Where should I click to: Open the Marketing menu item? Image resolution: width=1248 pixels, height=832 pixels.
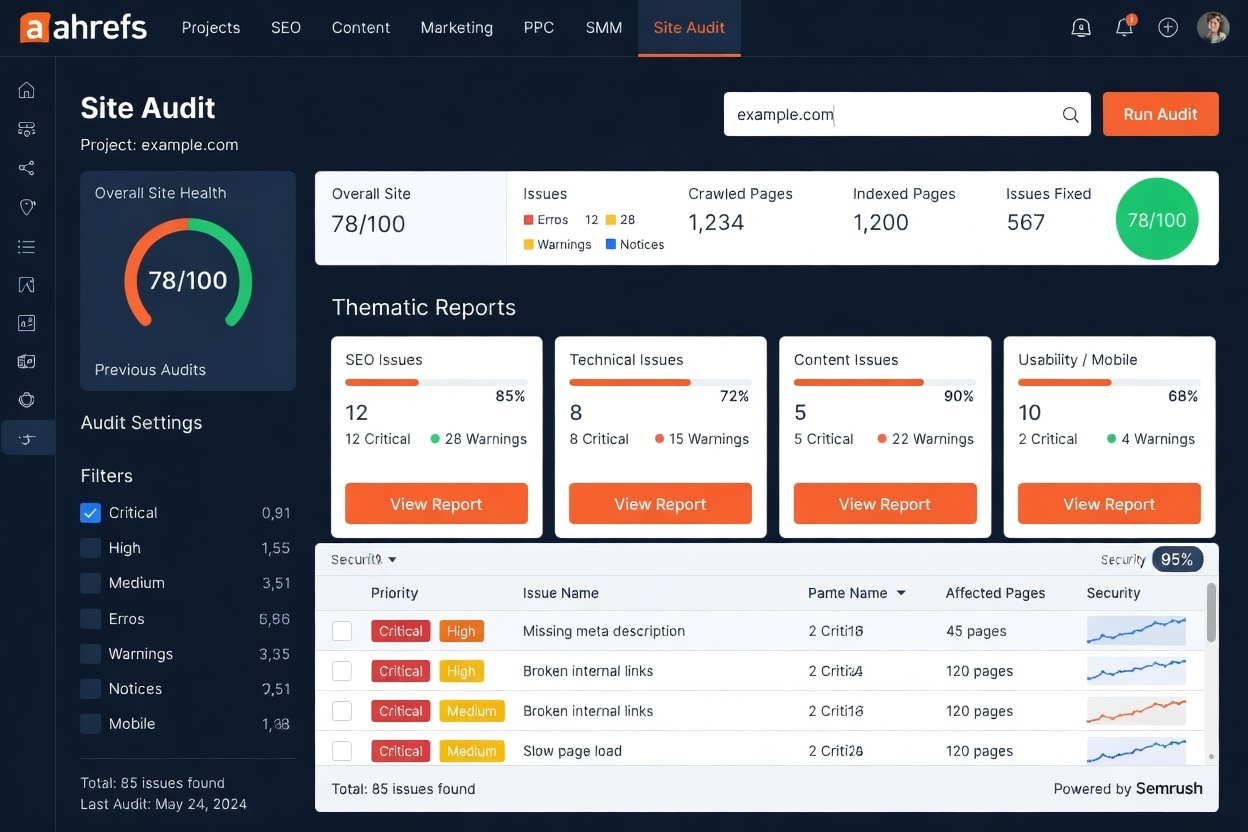tap(456, 27)
